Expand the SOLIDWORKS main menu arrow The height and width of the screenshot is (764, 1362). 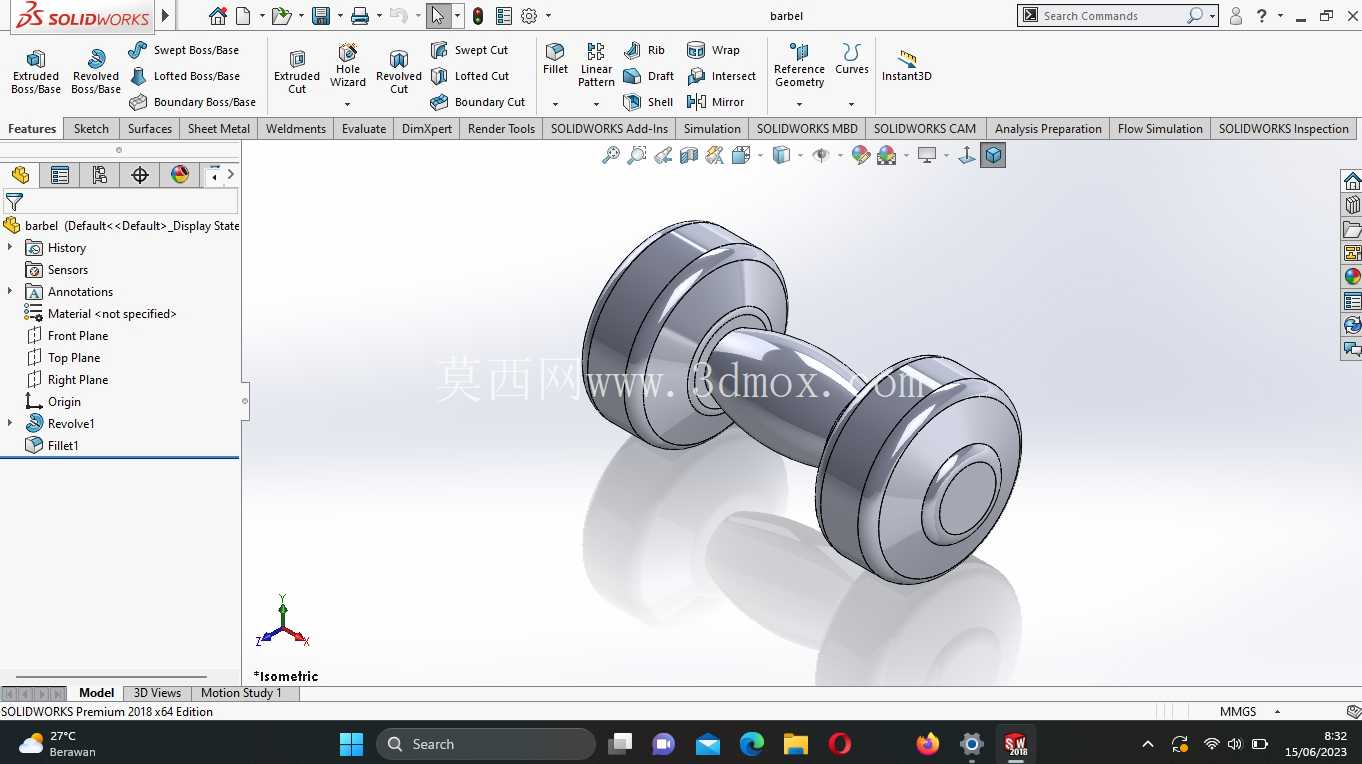tap(166, 16)
